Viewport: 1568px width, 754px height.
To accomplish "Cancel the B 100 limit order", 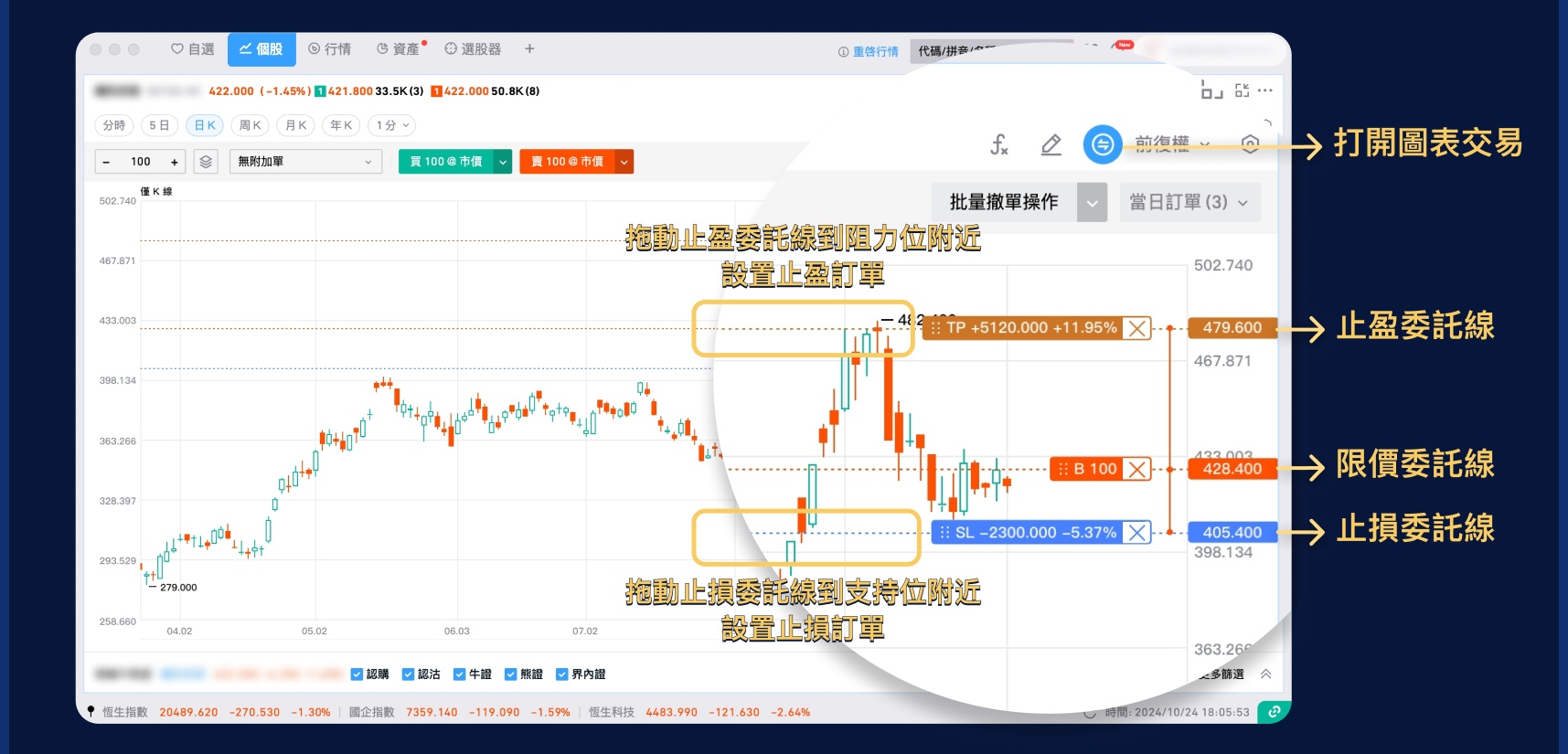I will [1137, 469].
